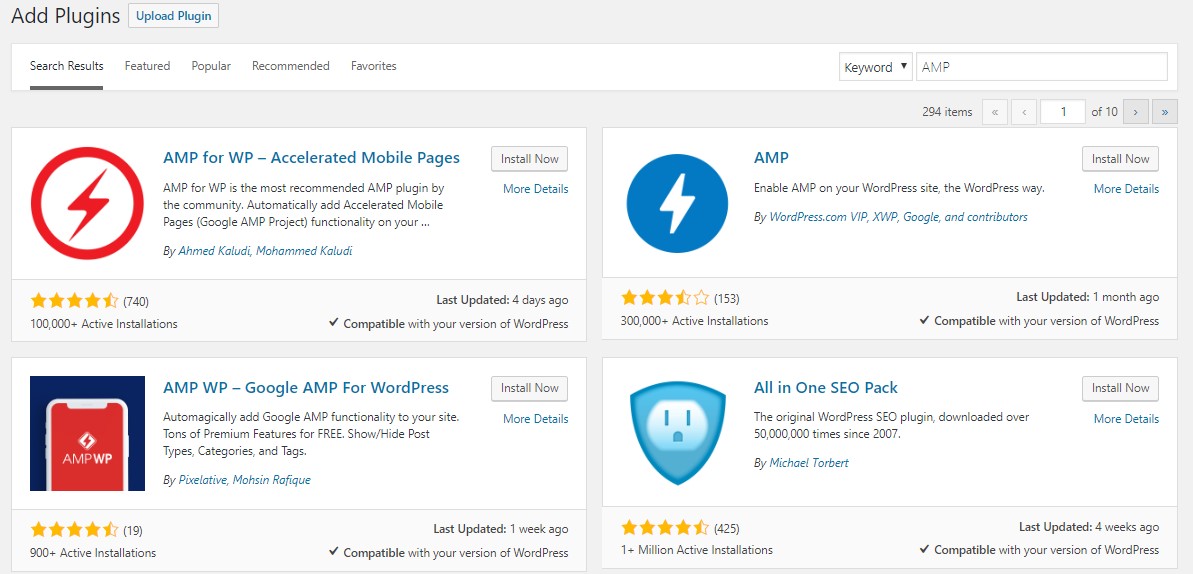Click the current page number field
Screen dimensions: 1193x574
pos(1063,112)
